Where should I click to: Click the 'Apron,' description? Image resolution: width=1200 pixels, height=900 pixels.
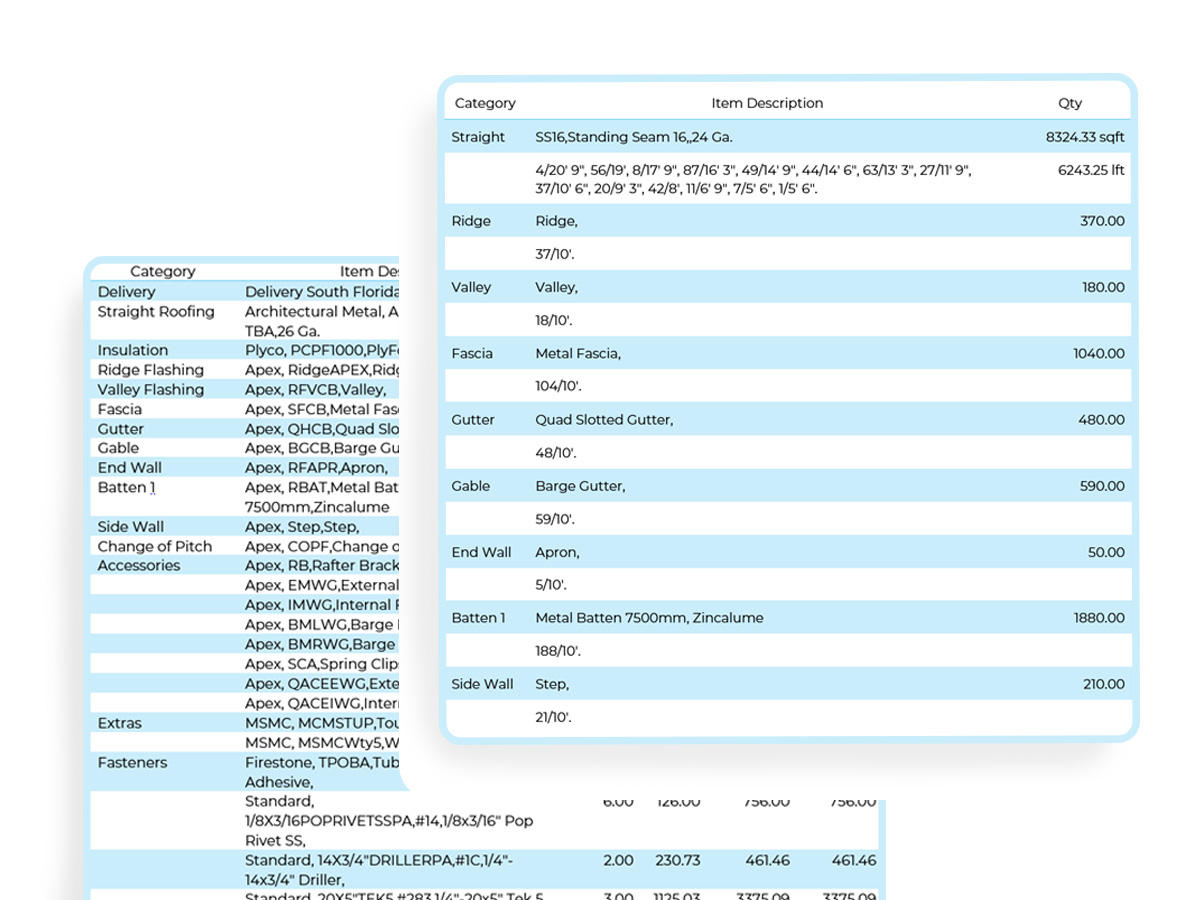pyautogui.click(x=557, y=552)
